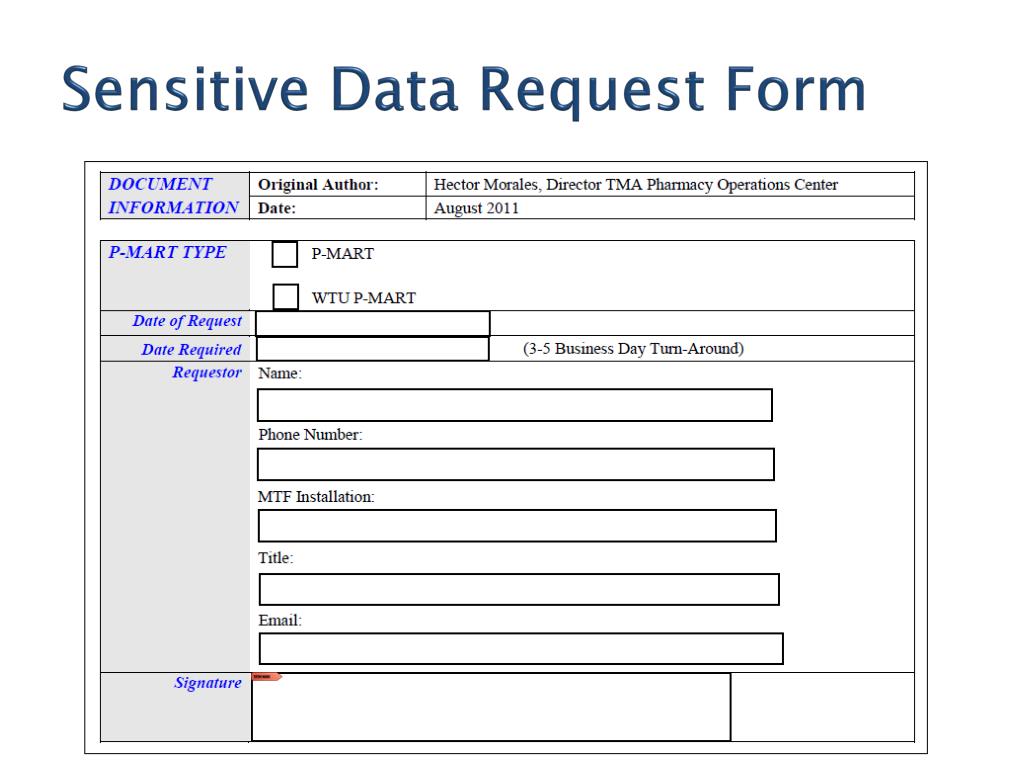The height and width of the screenshot is (768, 1024).
Task: Select the blue Requestor section label
Action: pos(207,372)
